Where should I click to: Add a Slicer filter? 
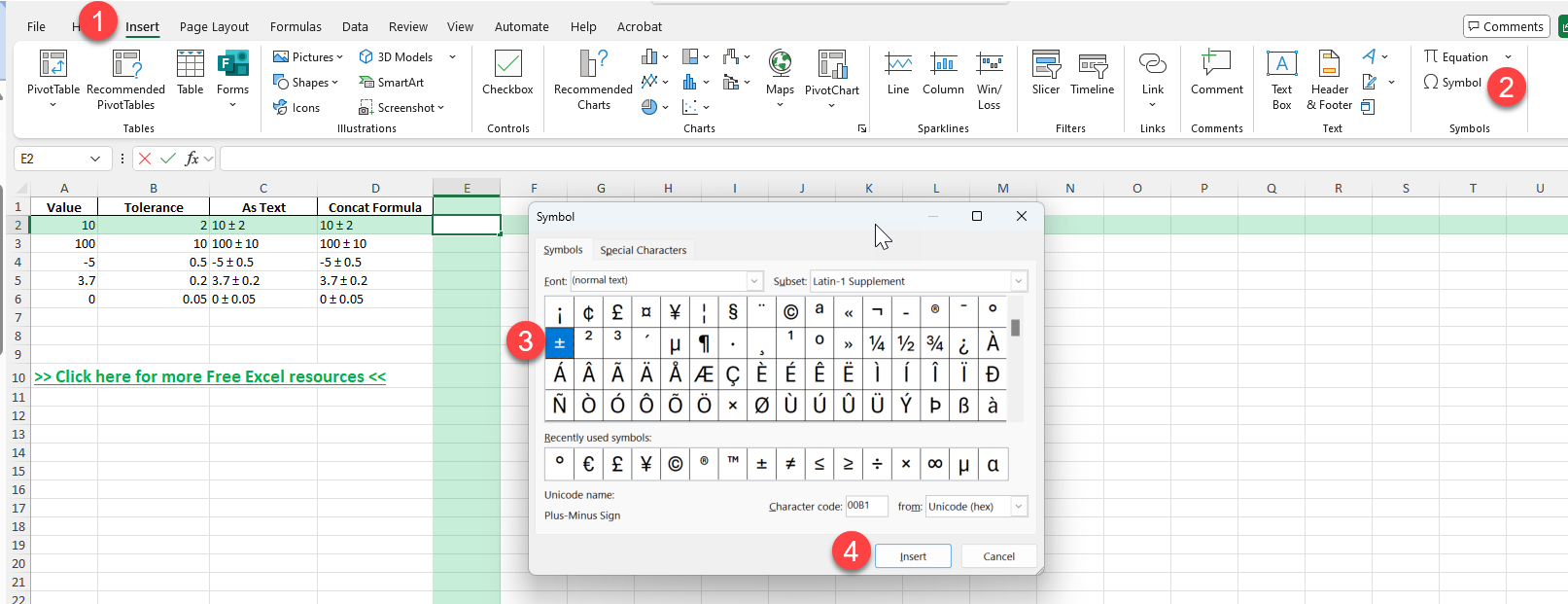click(x=1046, y=74)
